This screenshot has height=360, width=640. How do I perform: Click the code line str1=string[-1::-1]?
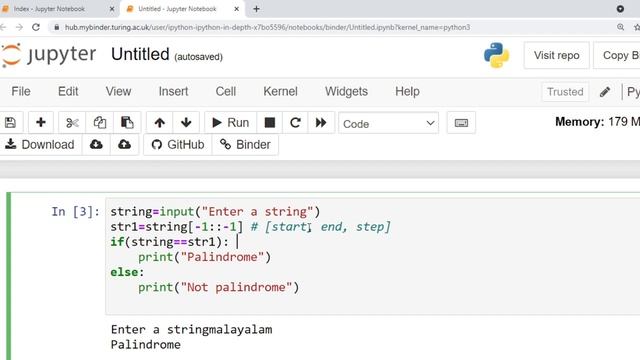click(x=176, y=227)
